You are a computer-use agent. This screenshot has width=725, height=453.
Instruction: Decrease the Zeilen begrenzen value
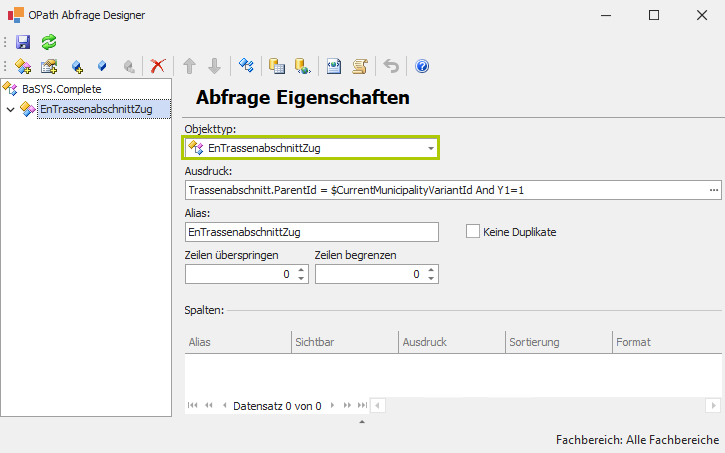(431, 279)
